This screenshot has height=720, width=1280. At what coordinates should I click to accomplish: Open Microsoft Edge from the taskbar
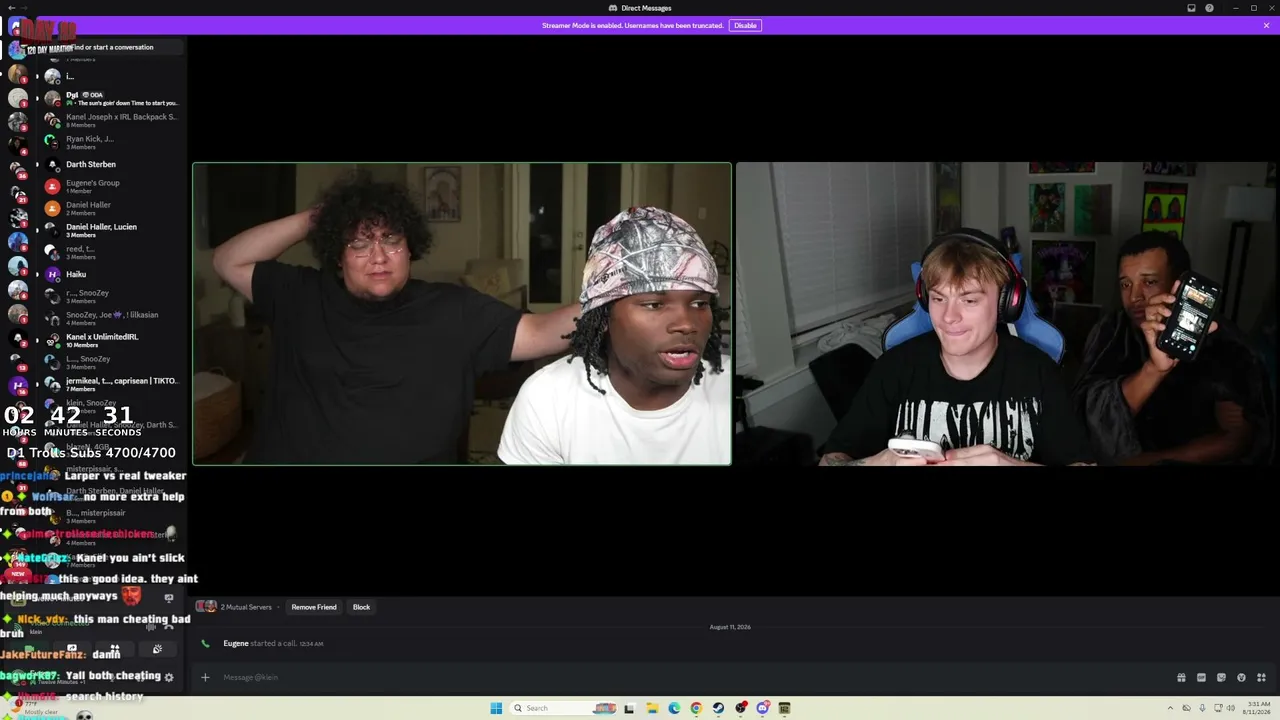674,708
